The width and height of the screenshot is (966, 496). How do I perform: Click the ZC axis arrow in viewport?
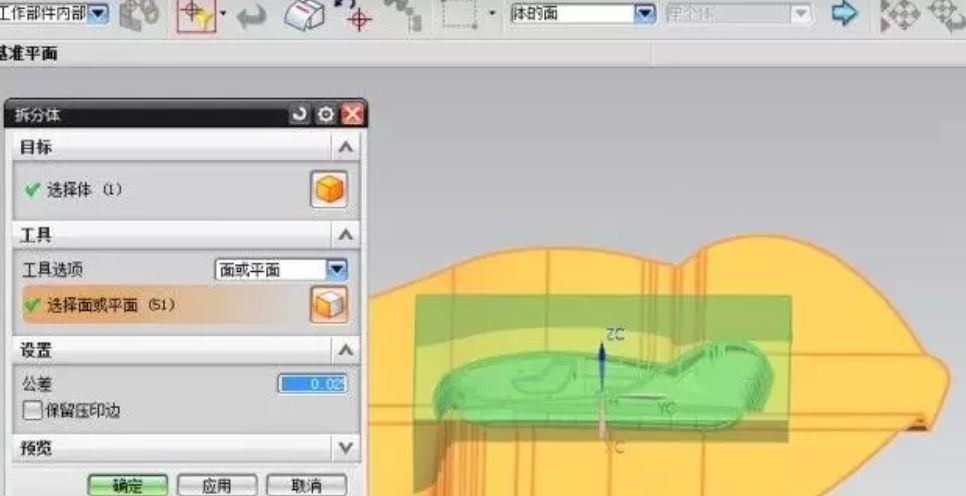click(x=603, y=365)
